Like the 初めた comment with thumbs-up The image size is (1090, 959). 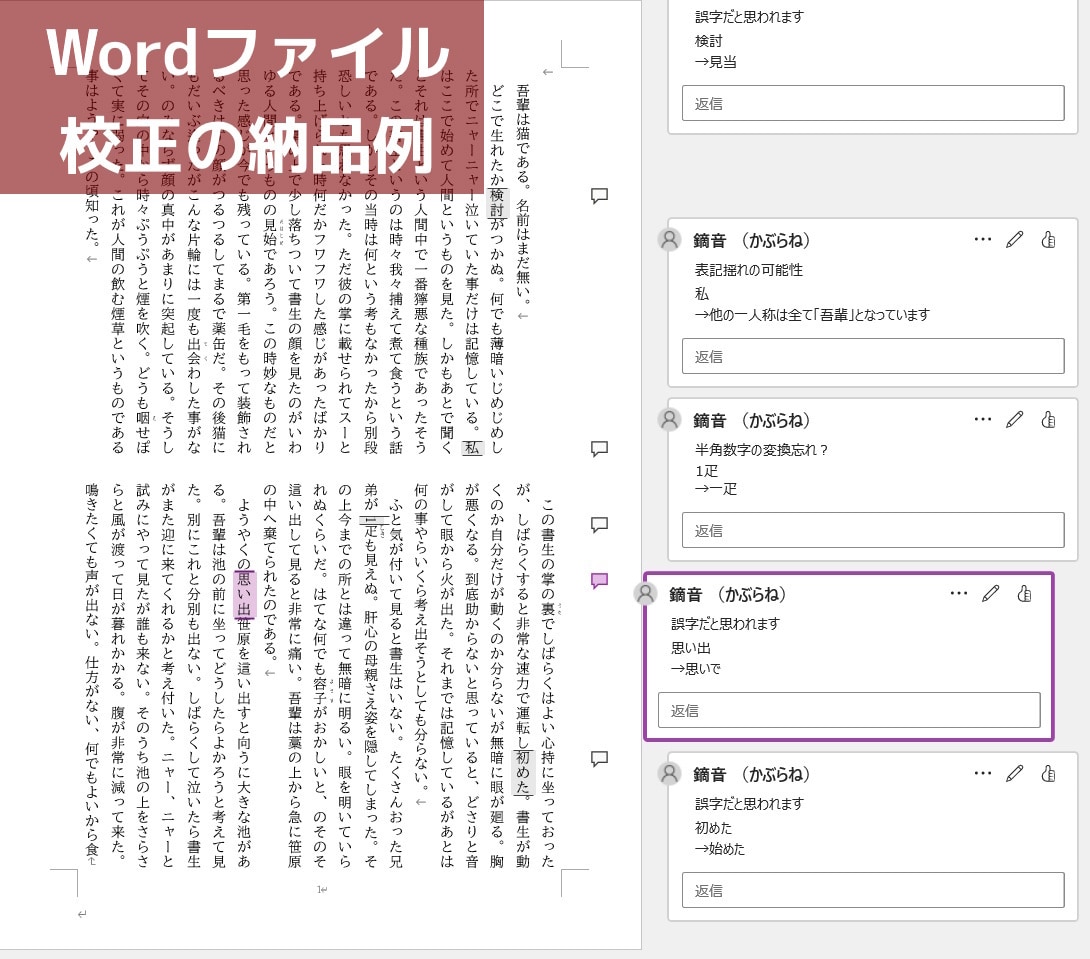point(1048,773)
